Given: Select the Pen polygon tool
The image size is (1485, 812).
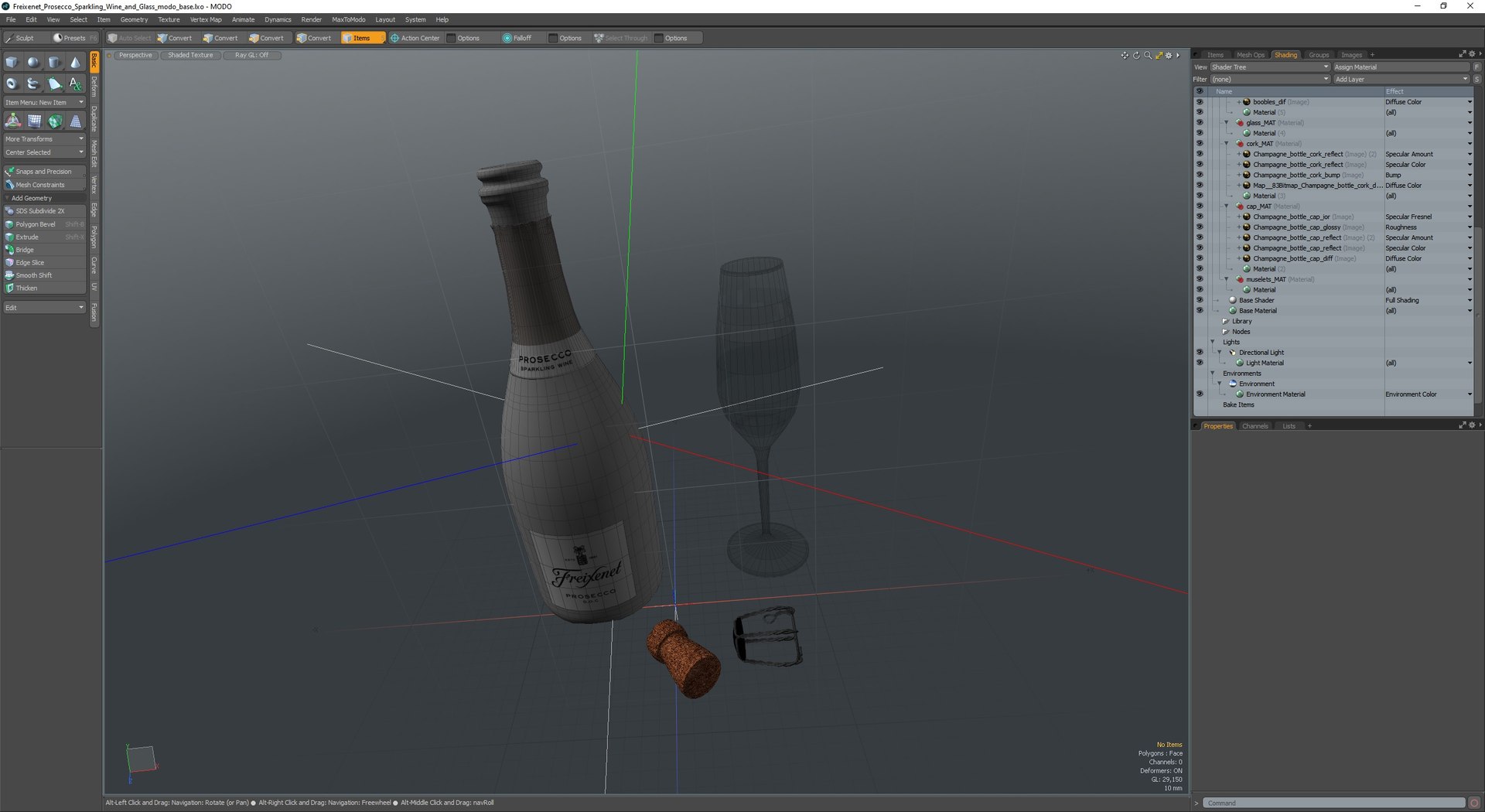Looking at the screenshot, I should click(54, 84).
